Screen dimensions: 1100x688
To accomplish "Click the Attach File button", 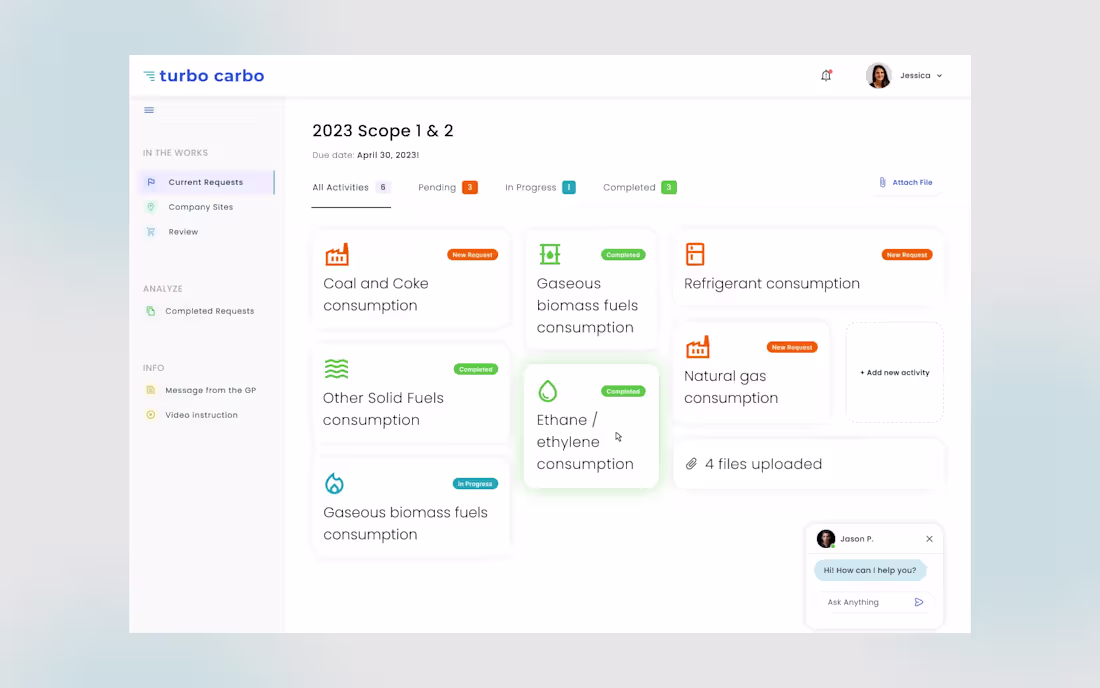I will tap(905, 182).
